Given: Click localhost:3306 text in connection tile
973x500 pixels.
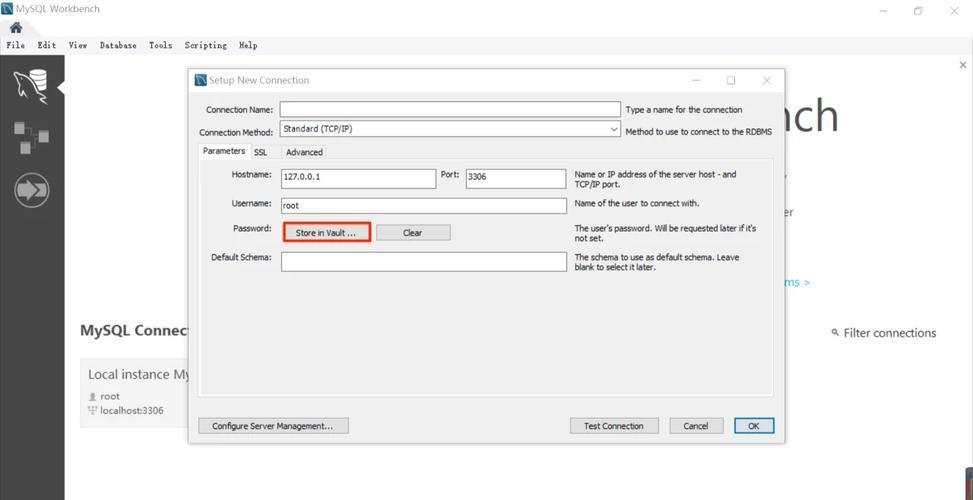Looking at the screenshot, I should pos(132,410).
